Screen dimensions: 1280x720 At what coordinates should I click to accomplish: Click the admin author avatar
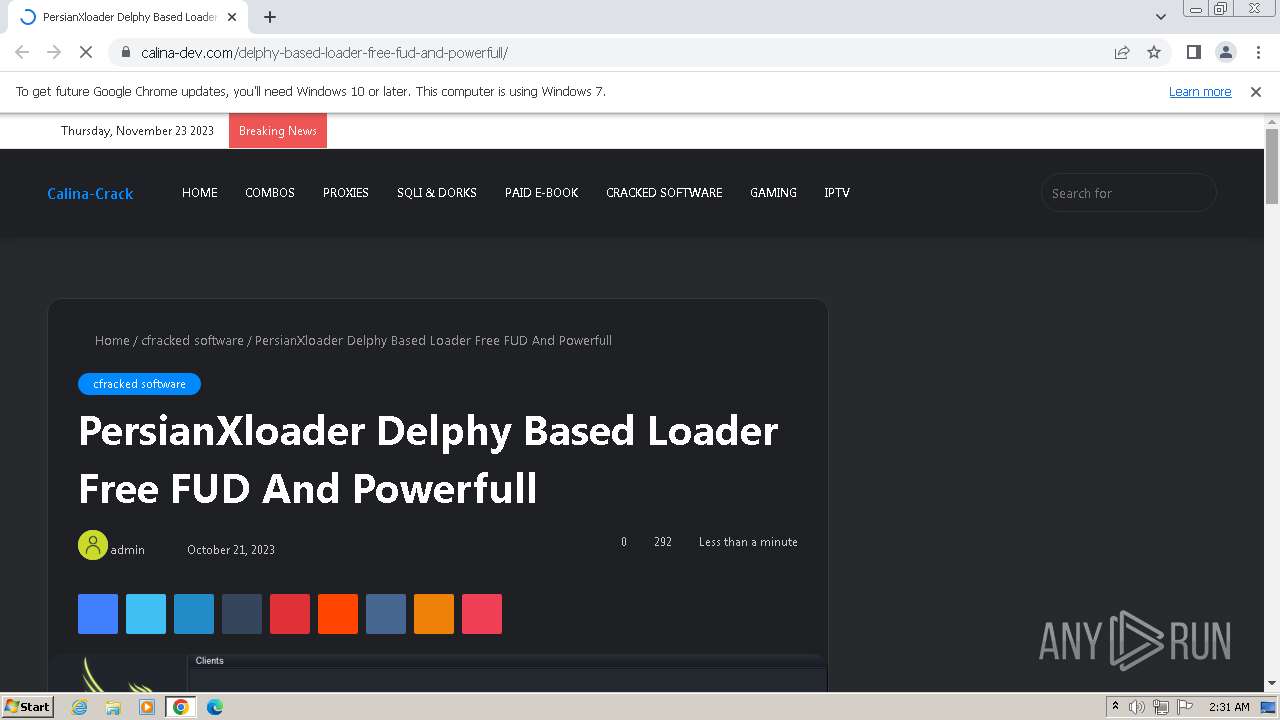(x=93, y=545)
